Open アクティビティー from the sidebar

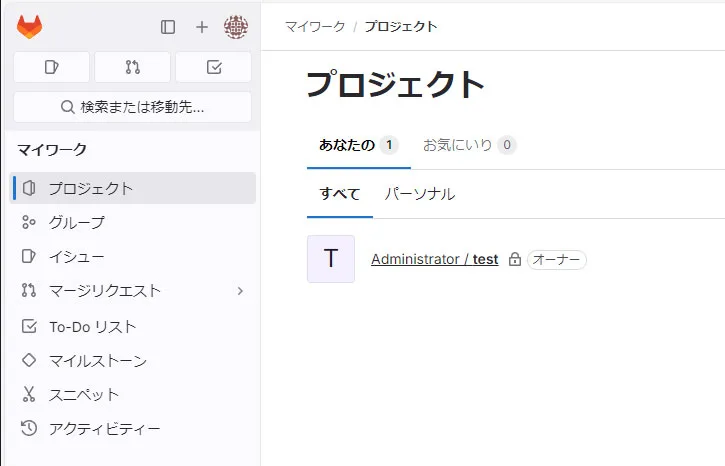tap(133, 429)
